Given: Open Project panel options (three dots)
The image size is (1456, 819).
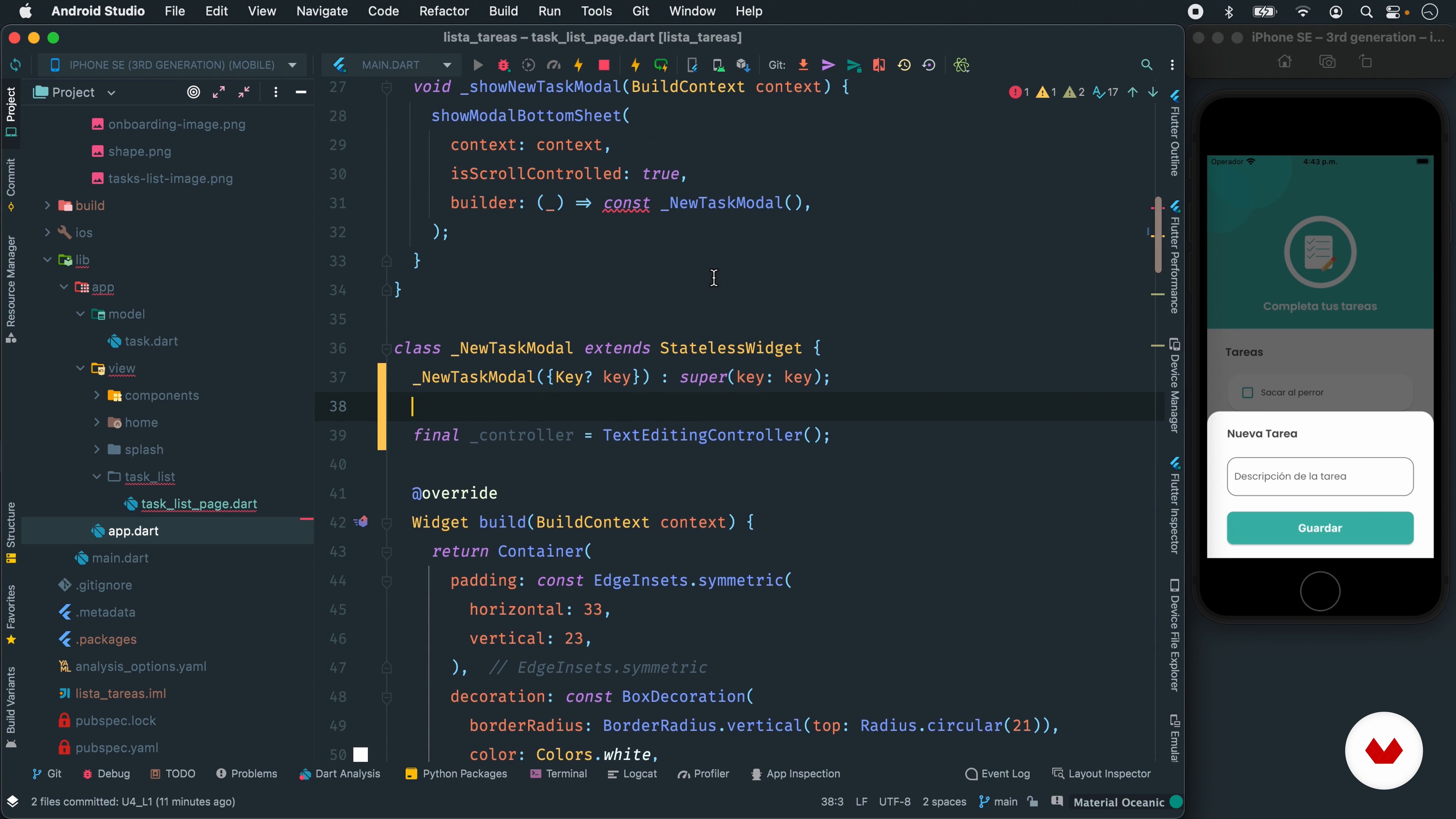Looking at the screenshot, I should point(276,92).
